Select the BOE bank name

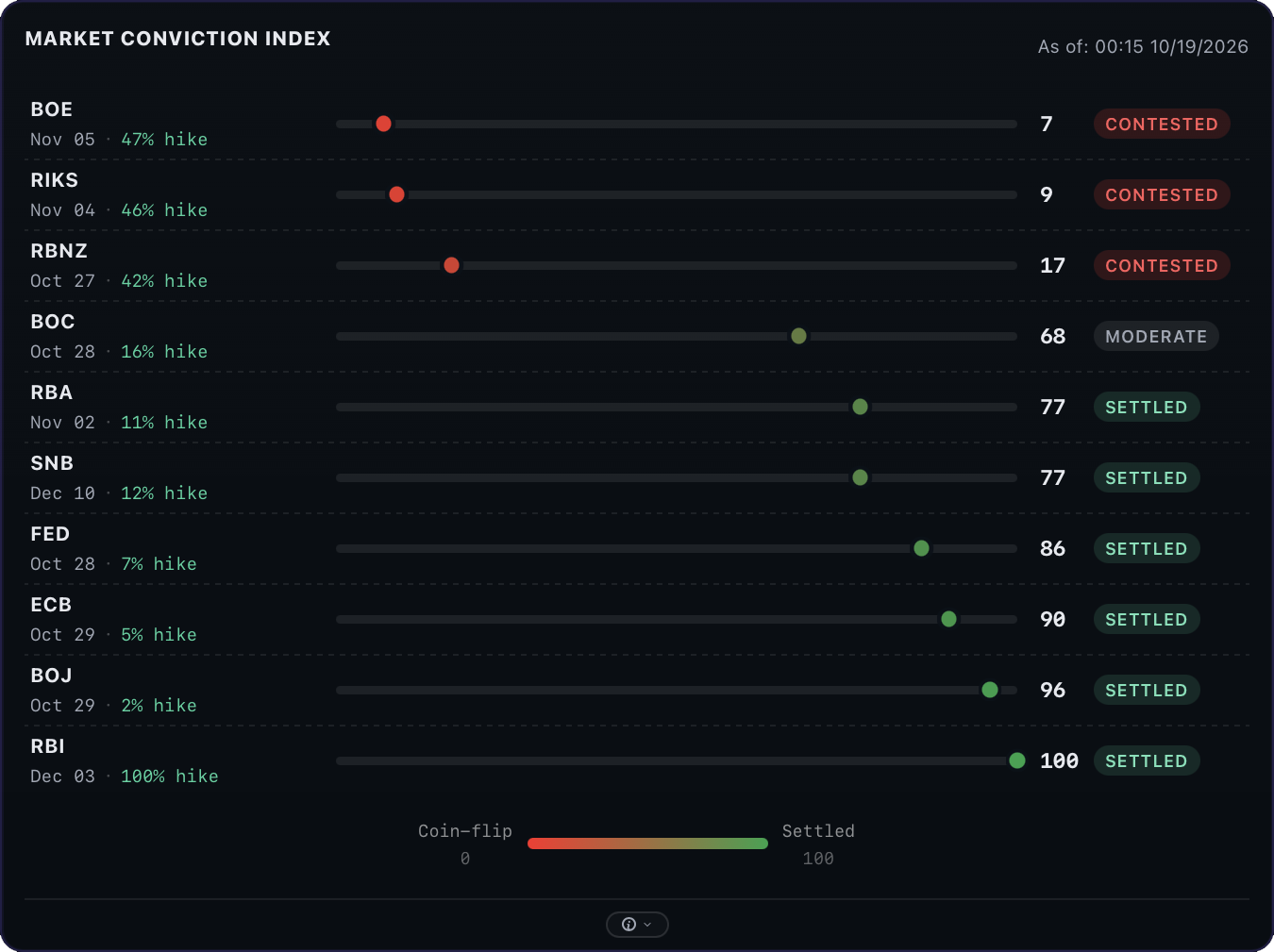point(51,109)
